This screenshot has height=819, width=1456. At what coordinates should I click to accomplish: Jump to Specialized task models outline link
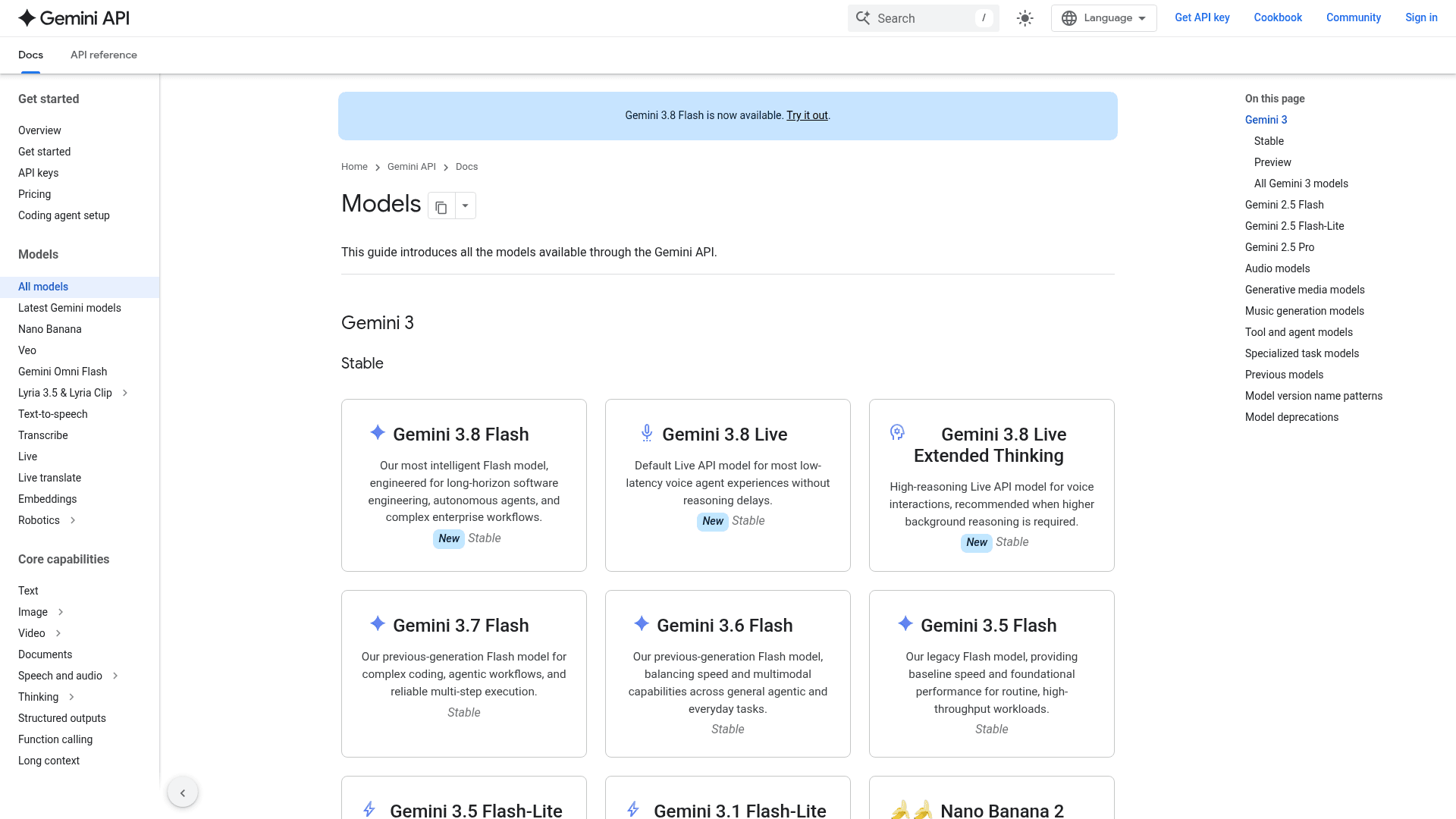coord(1302,353)
